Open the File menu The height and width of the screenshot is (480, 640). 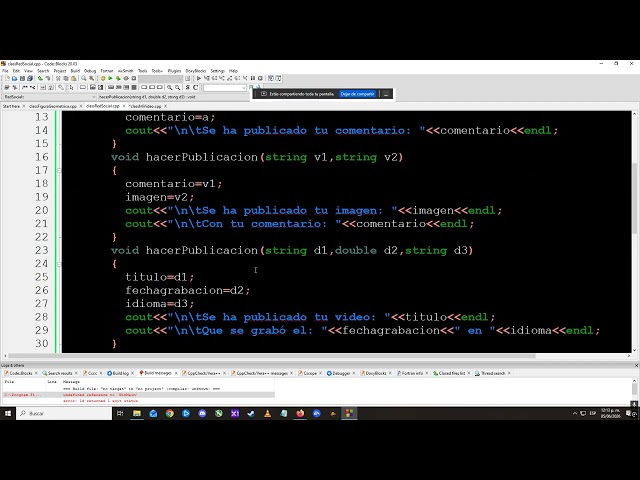pos(5,71)
